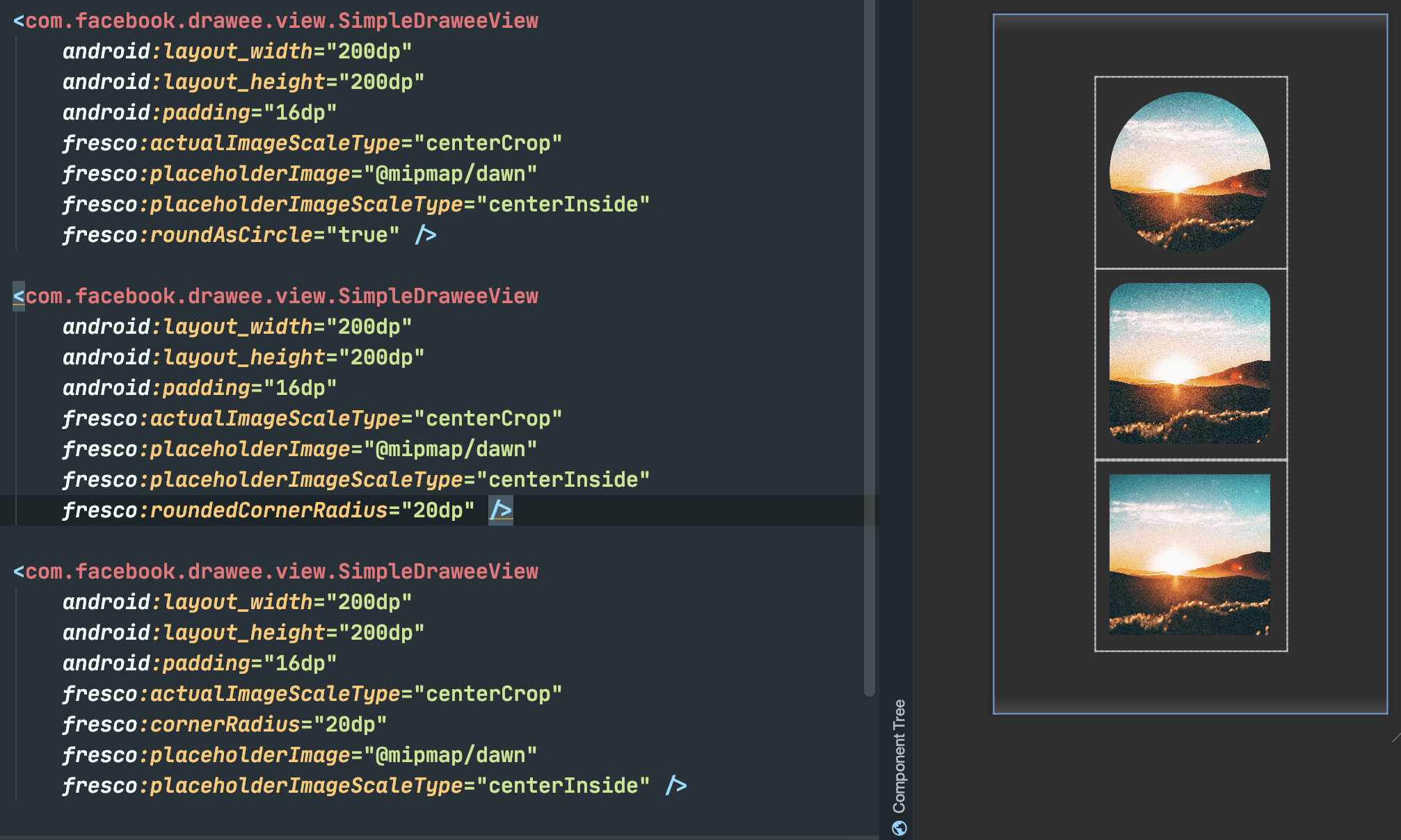Click the close-tag arrow after last placeholderImageScaleType

pos(677,785)
